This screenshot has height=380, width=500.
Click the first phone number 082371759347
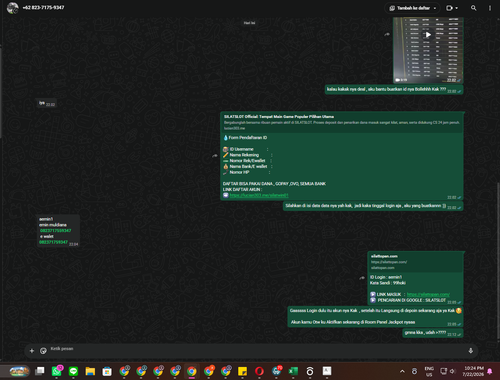point(56,231)
